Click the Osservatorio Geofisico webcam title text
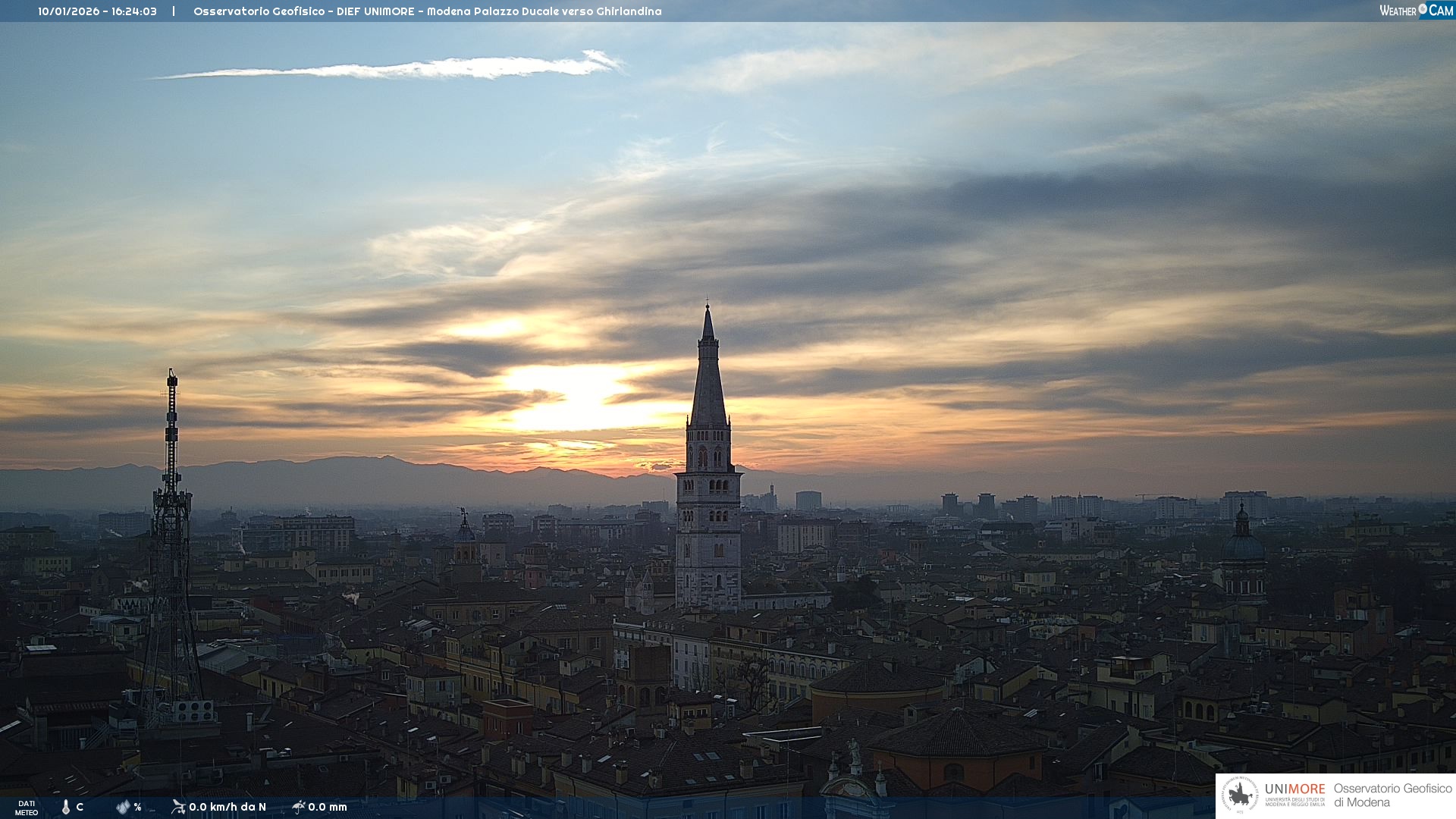Screen dimensions: 1456x819 click(x=427, y=11)
